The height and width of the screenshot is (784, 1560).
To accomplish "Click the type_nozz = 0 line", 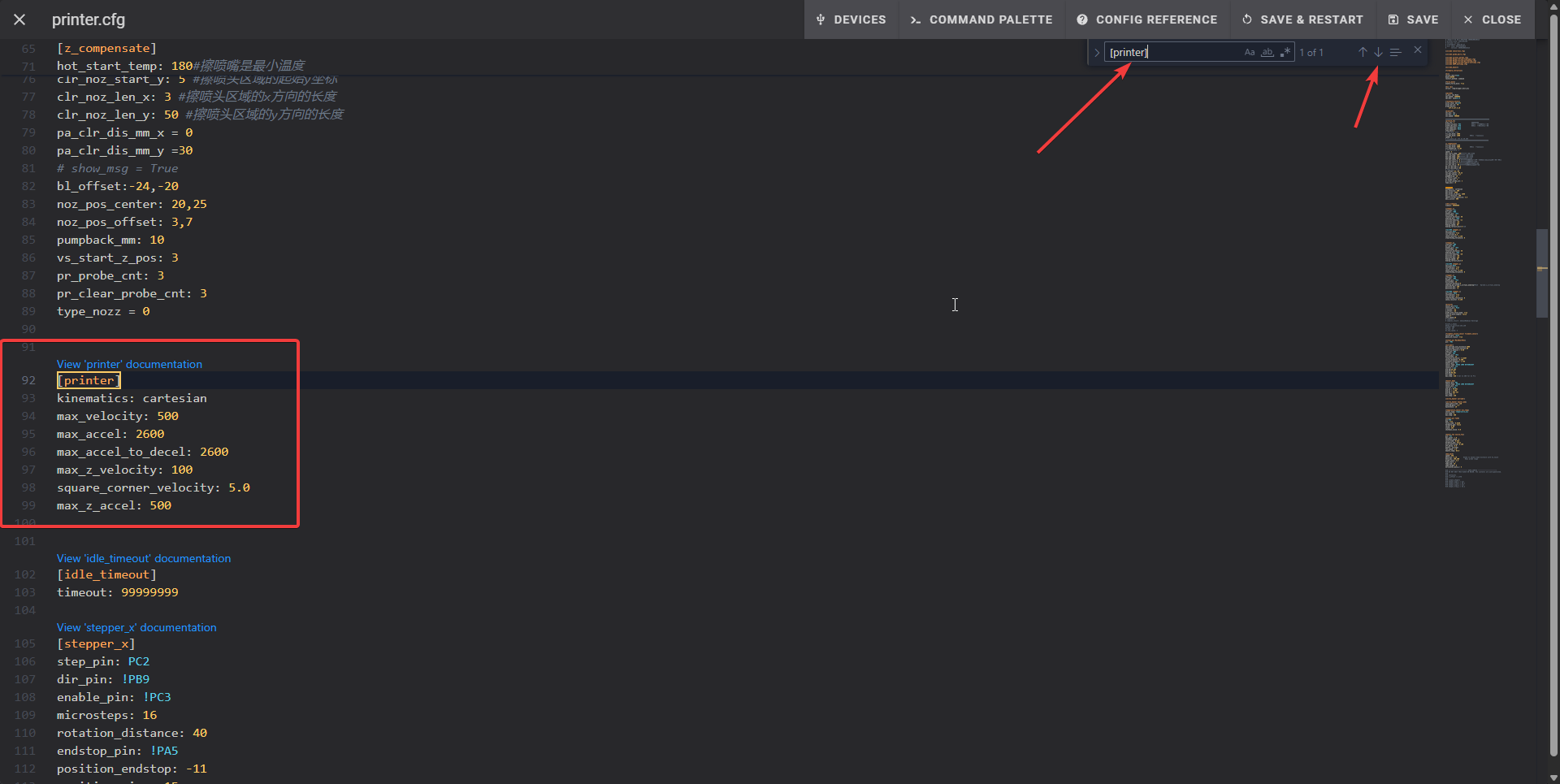I will point(103,311).
